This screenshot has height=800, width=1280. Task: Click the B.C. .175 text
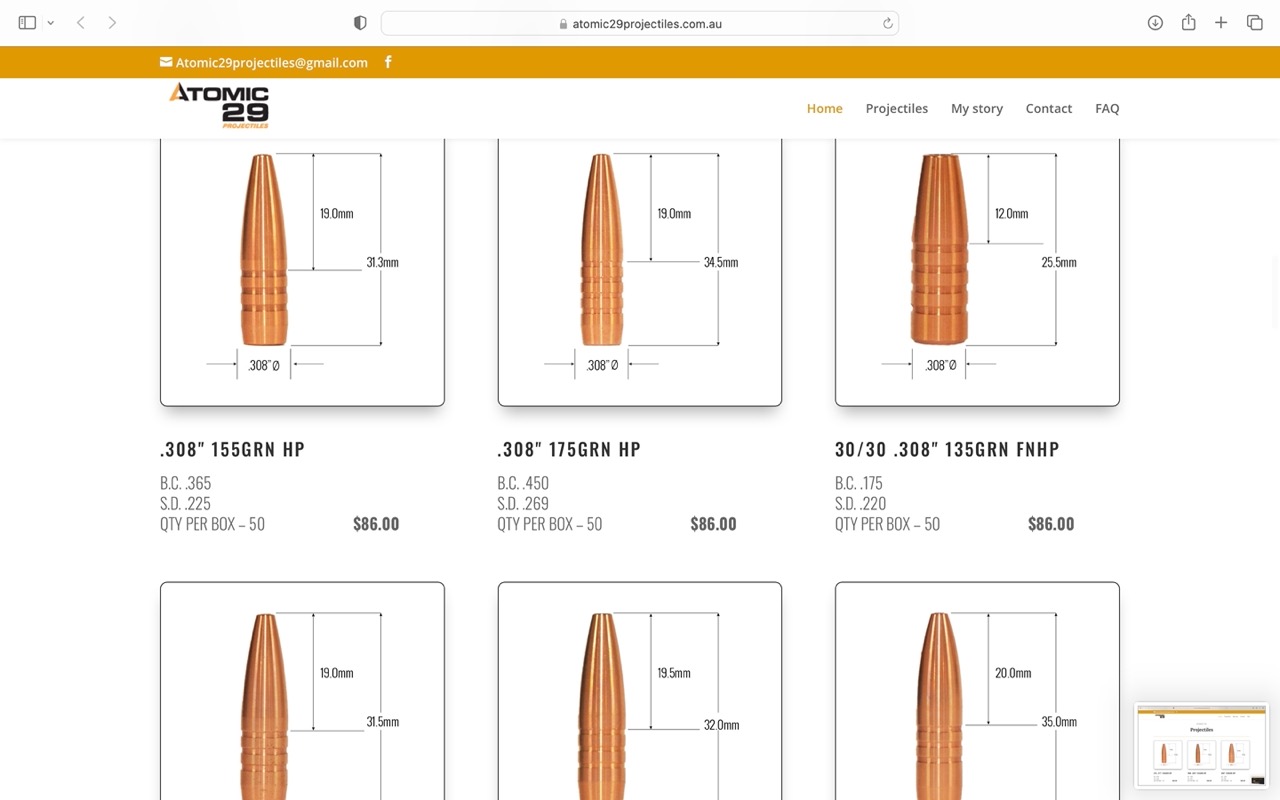[x=859, y=483]
